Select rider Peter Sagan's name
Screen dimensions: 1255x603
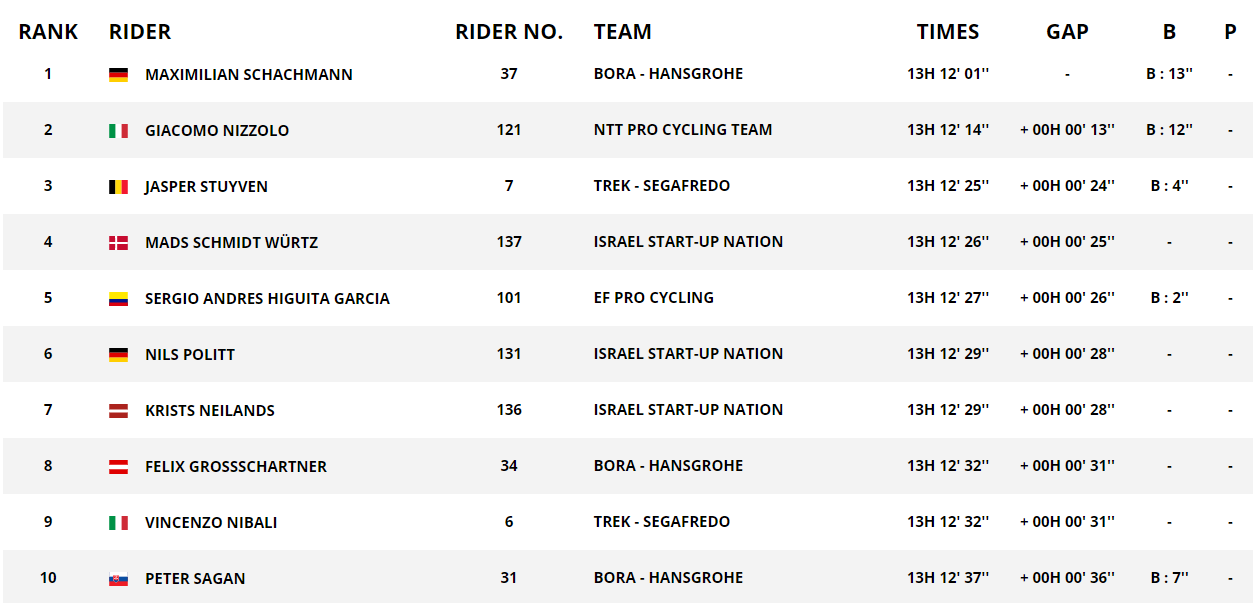(195, 578)
